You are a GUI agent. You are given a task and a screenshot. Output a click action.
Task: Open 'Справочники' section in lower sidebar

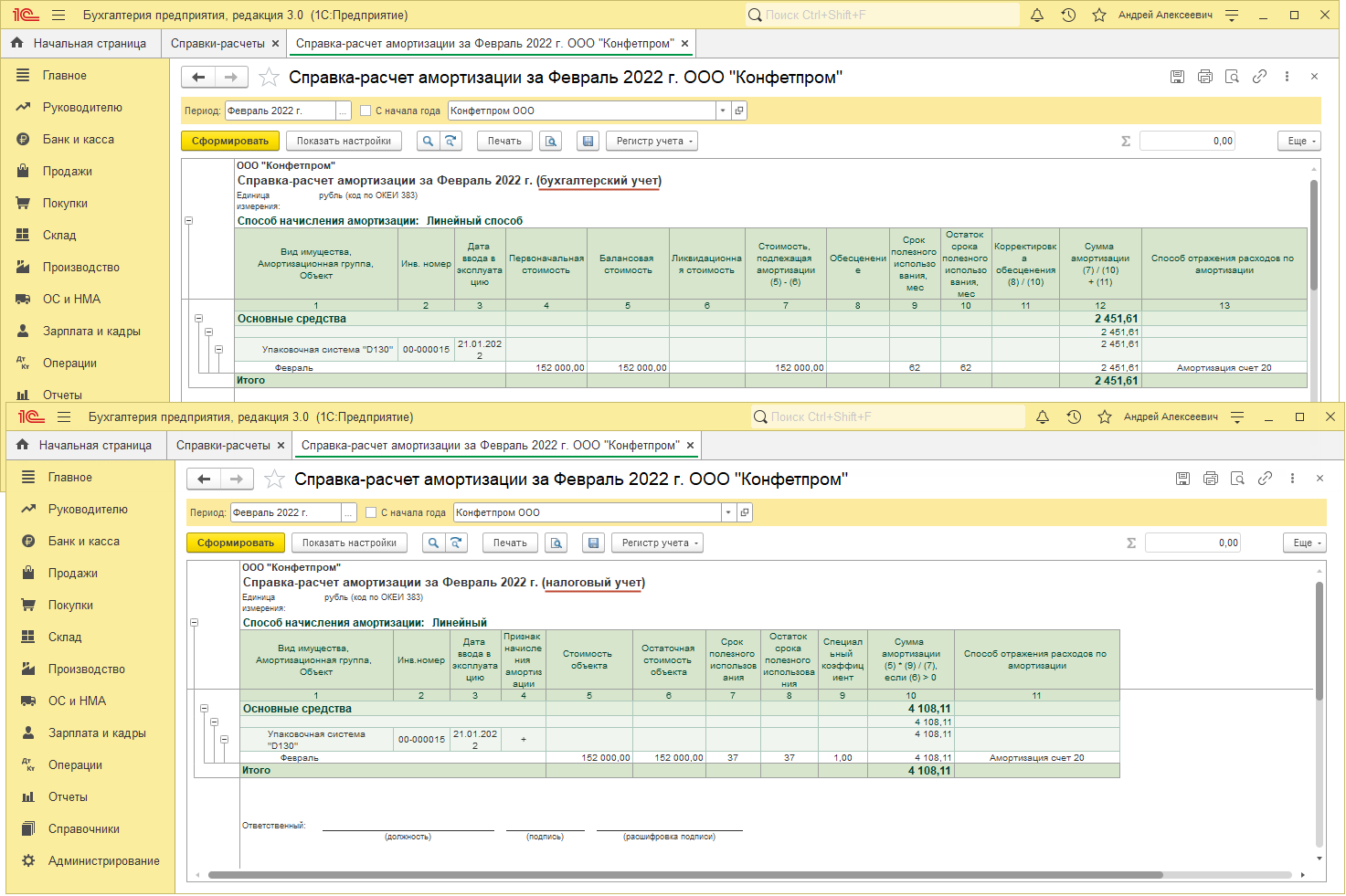click(x=84, y=828)
